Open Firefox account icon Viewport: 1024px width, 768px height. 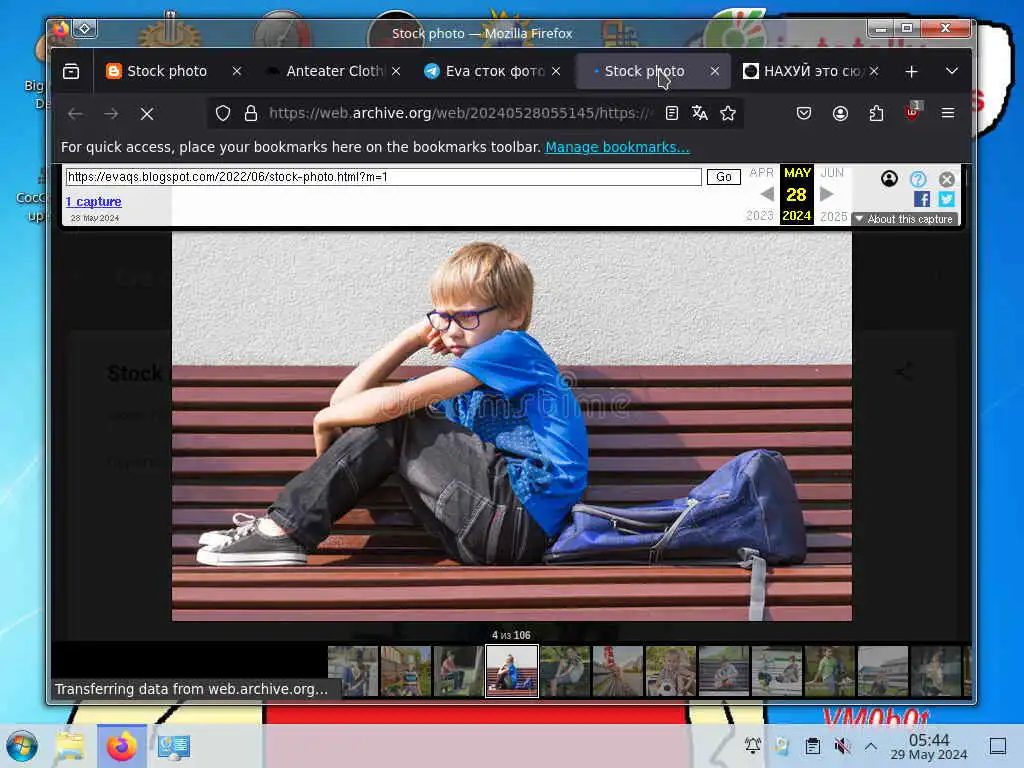tap(840, 113)
